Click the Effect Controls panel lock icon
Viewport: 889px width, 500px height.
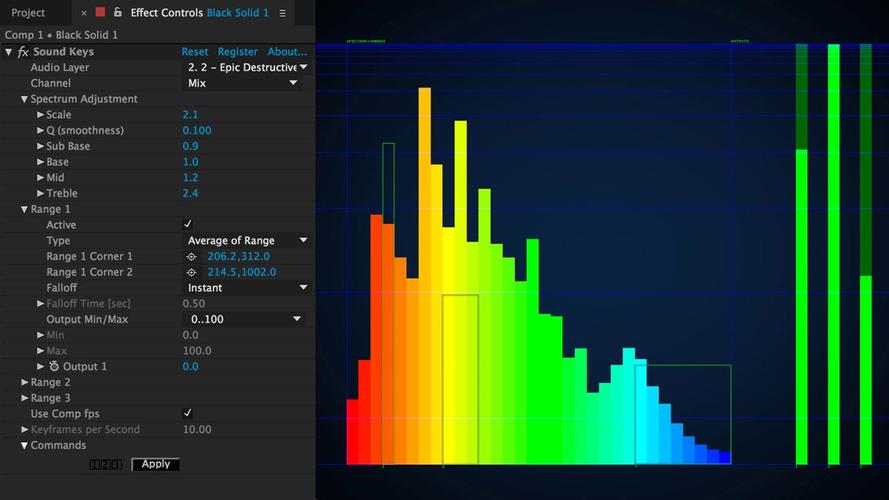pyautogui.click(x=117, y=12)
